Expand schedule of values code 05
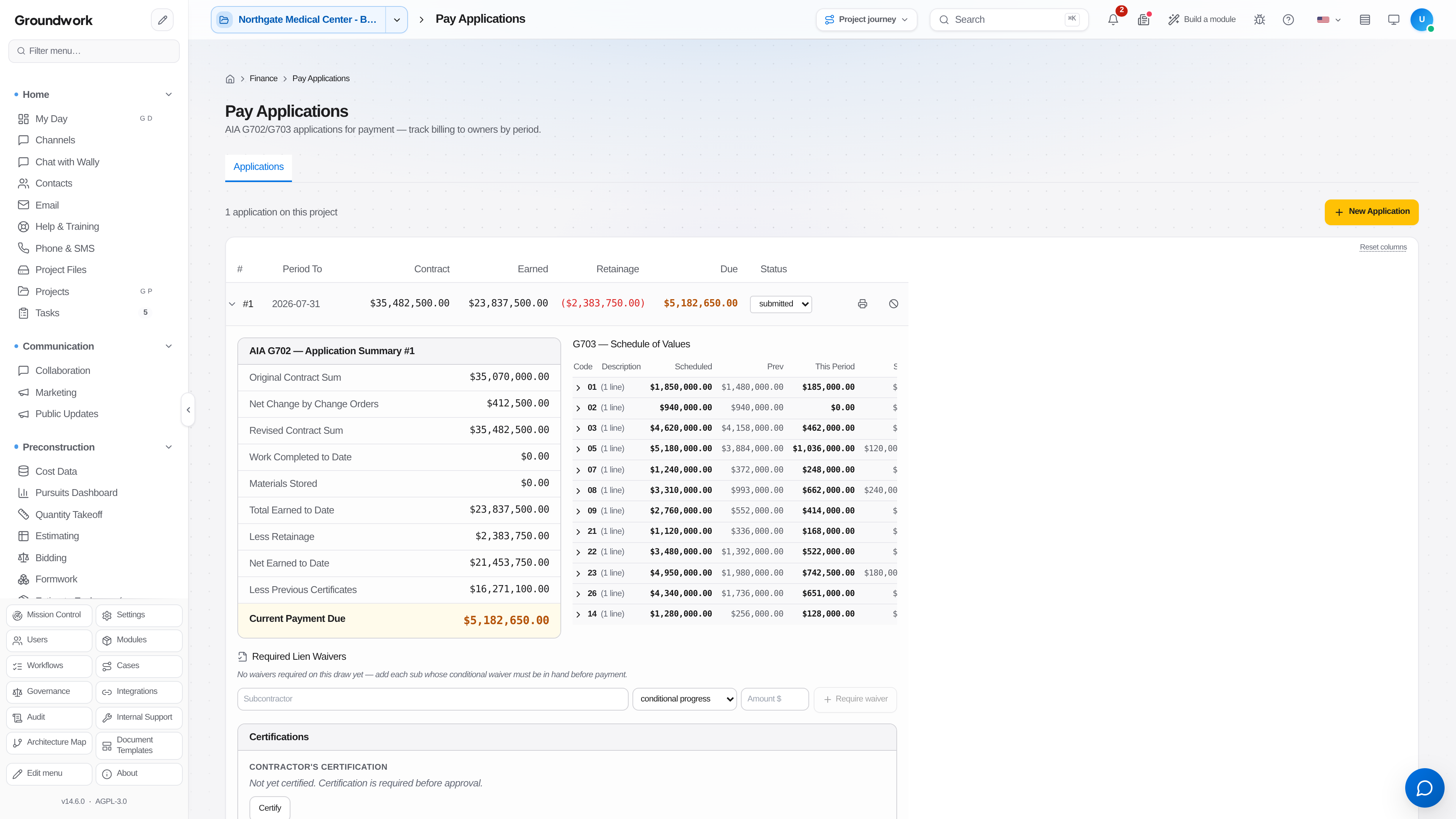The image size is (1456, 819). pyautogui.click(x=577, y=449)
